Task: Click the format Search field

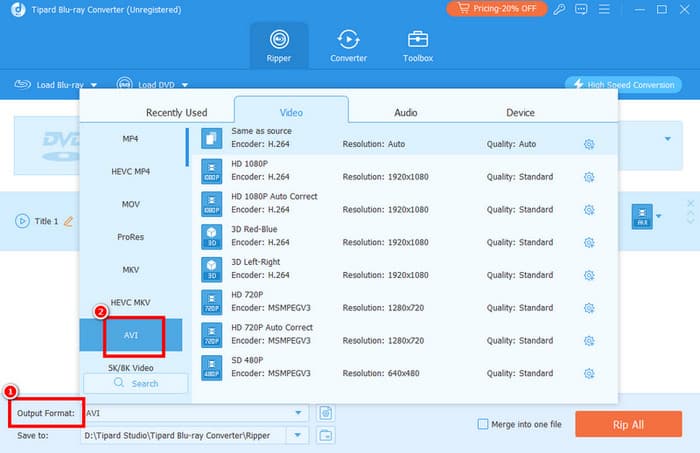Action: tap(136, 383)
